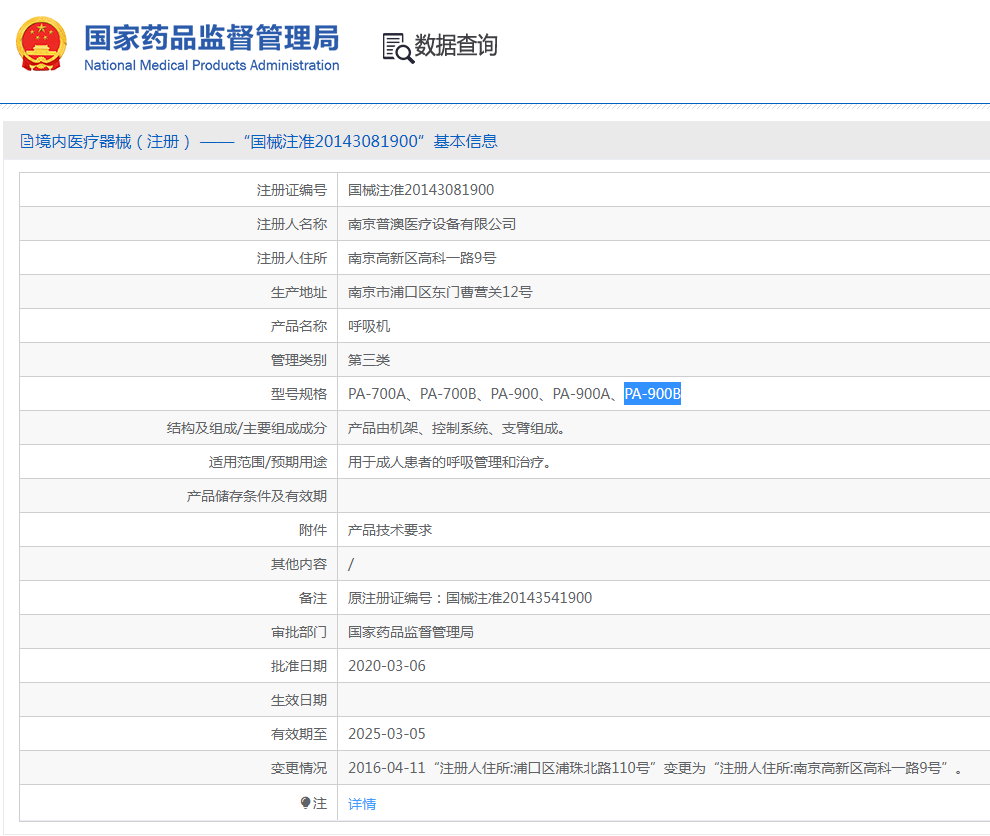Click the 产品储存条件及有效期 label
Screen dimensions: 990x836
pyautogui.click(x=256, y=496)
